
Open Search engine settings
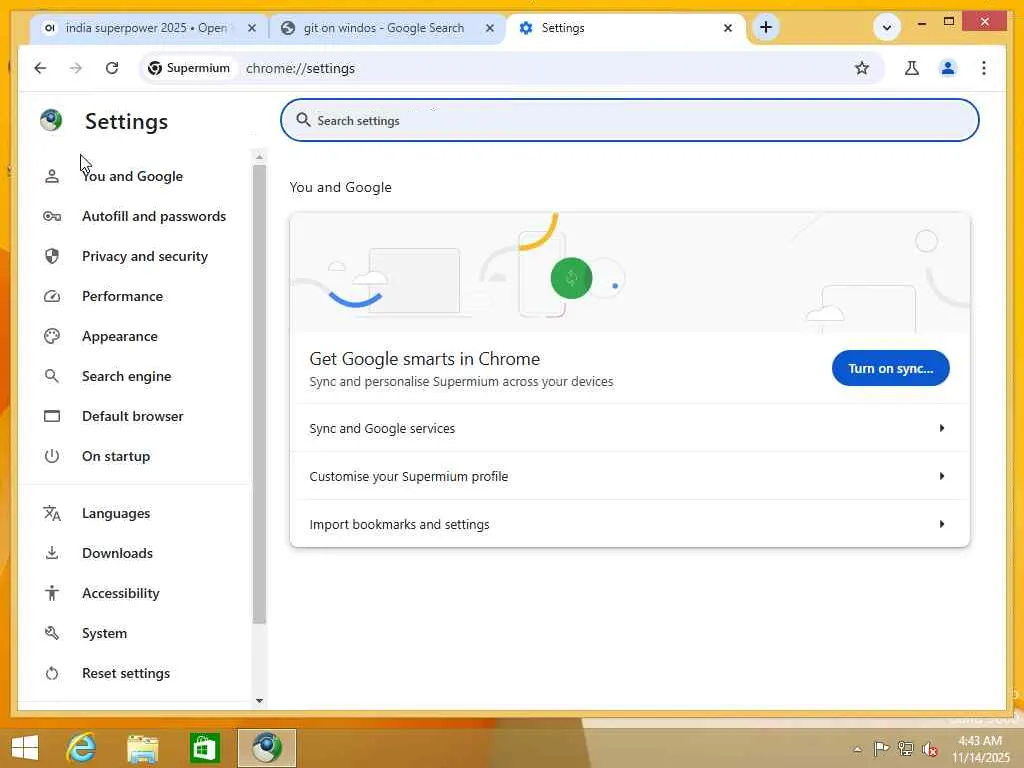126,376
